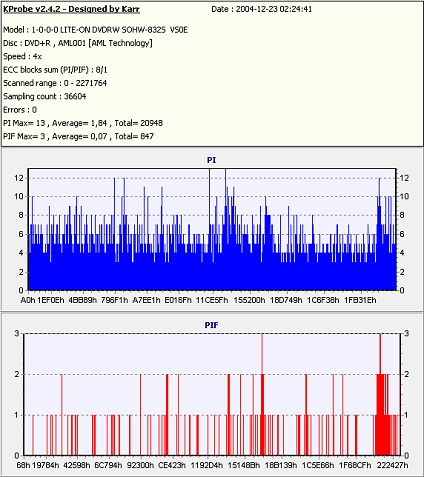Click the KProbe v2.4.2 title text
Screen dimensions: 424x477
tap(71, 9)
